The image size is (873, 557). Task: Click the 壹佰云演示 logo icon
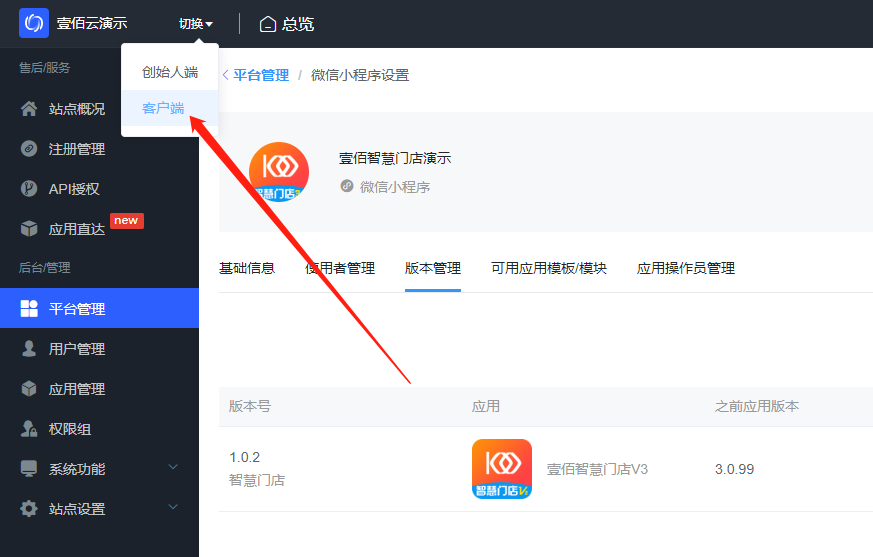pyautogui.click(x=33, y=23)
